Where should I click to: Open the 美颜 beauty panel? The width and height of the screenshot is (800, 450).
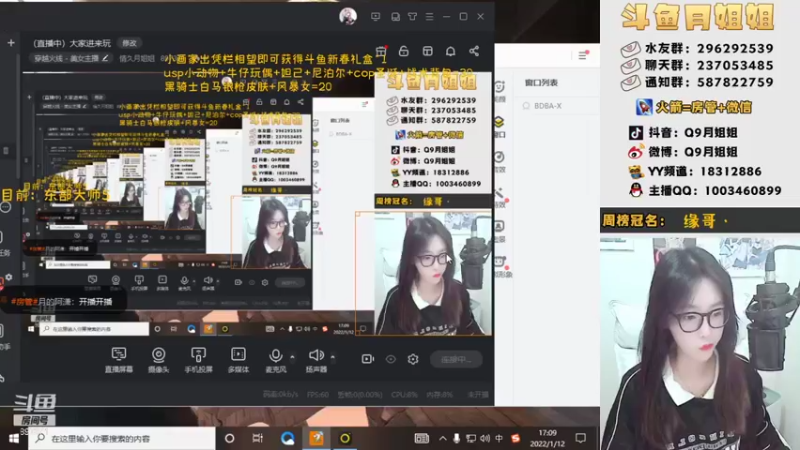pos(500,91)
